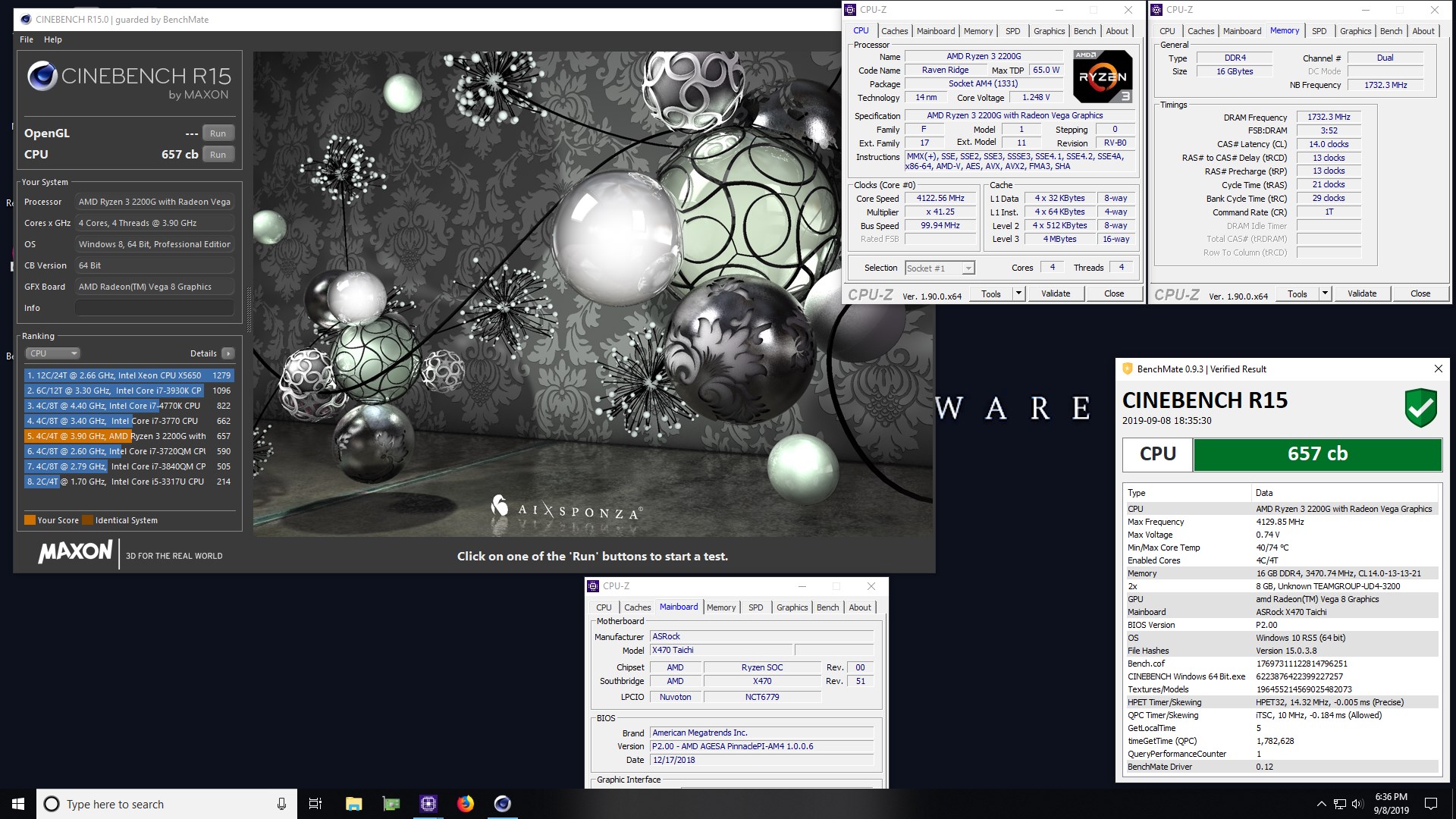Select ranking row Intel Core i5-3317U
Viewport: 1456px width, 819px height.
coord(129,482)
